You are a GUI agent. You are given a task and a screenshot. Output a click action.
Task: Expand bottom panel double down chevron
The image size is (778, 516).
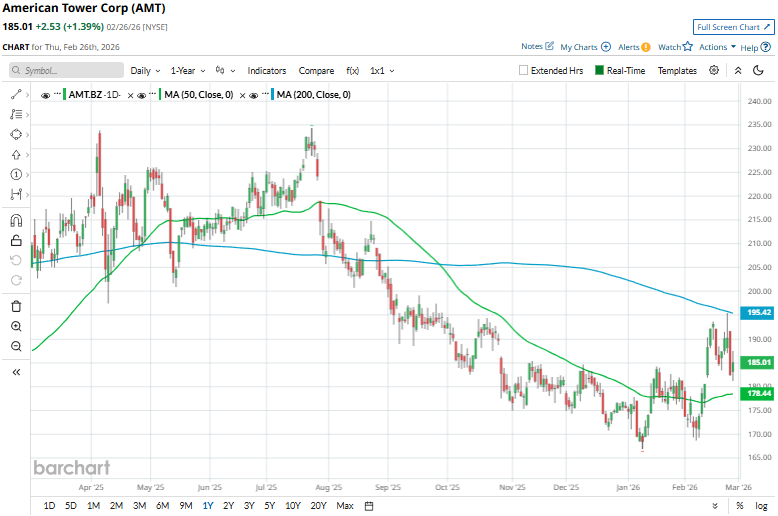(x=715, y=506)
